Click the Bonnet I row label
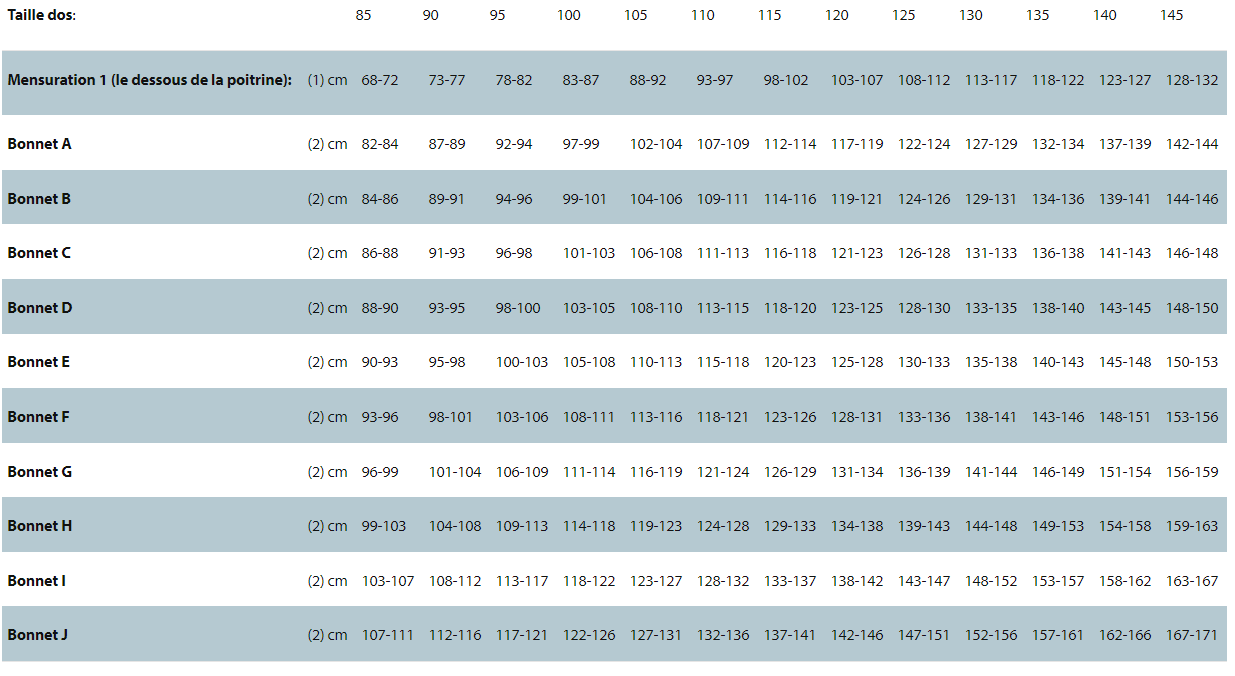Screen dimensions: 1235x676 click(37, 581)
